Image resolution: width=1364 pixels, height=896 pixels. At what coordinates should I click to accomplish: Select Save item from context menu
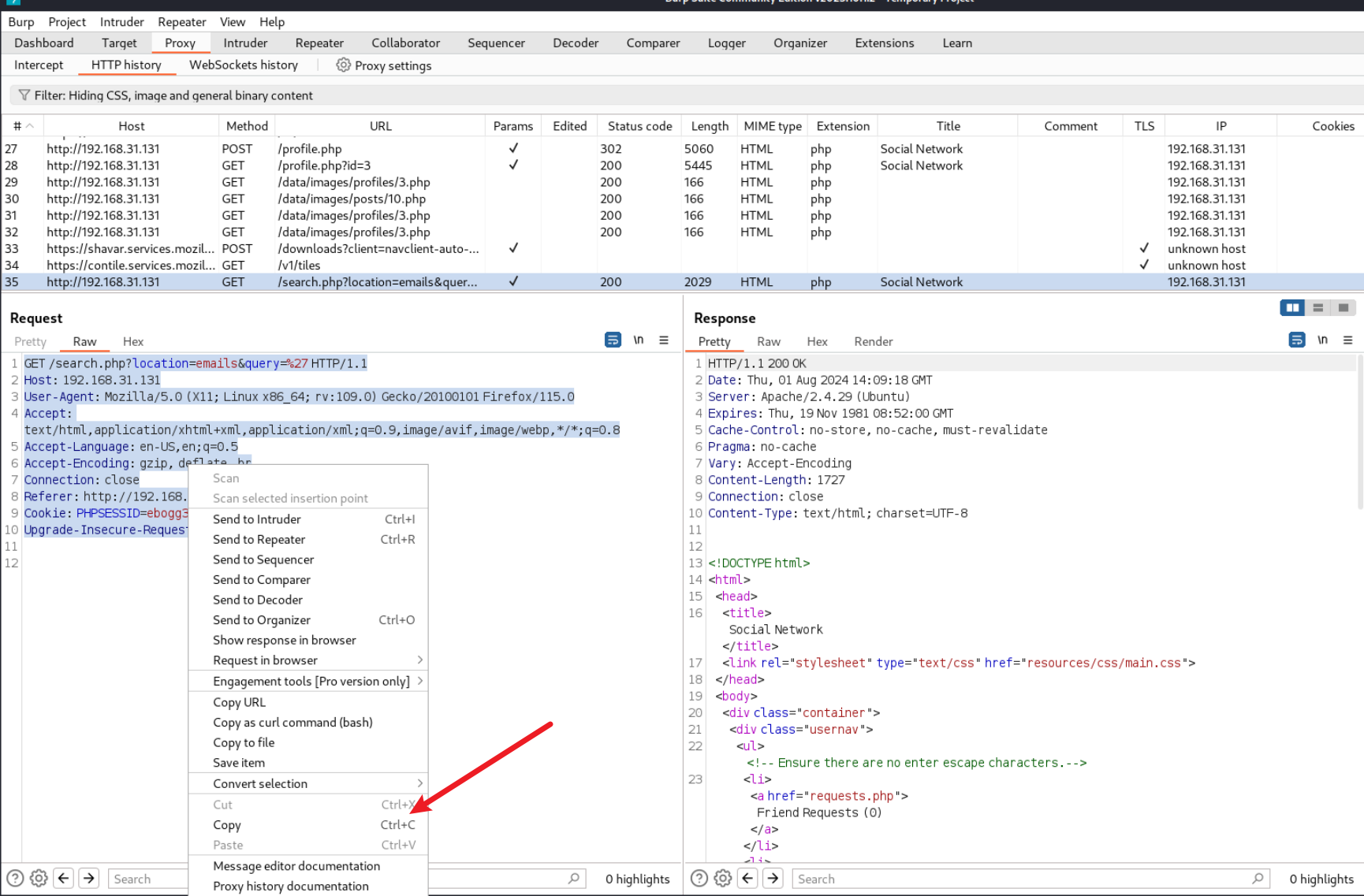click(308, 763)
